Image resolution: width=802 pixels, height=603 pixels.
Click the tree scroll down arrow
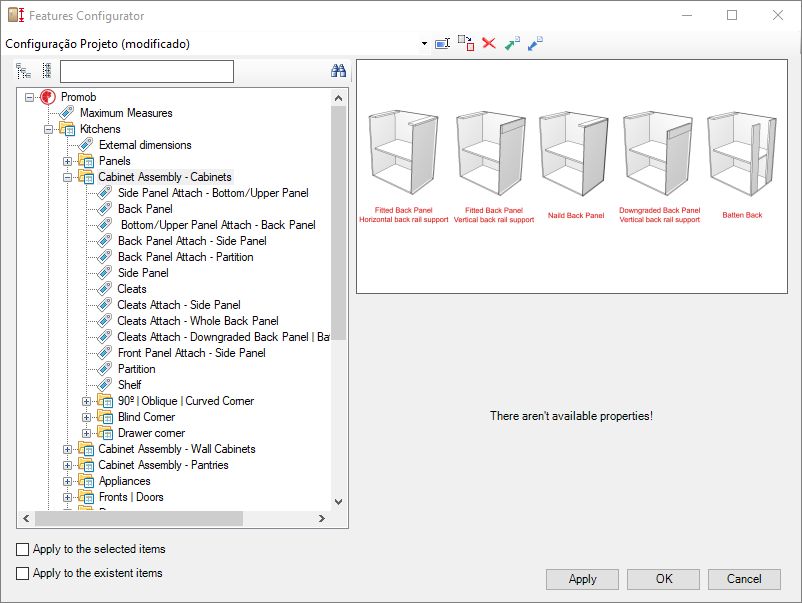(338, 502)
